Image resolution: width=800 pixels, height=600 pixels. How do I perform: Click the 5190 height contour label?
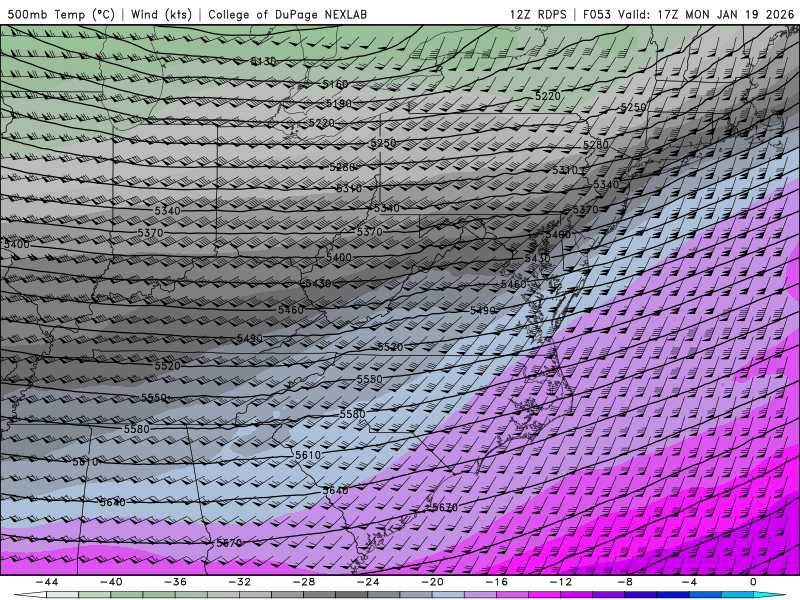pos(339,104)
